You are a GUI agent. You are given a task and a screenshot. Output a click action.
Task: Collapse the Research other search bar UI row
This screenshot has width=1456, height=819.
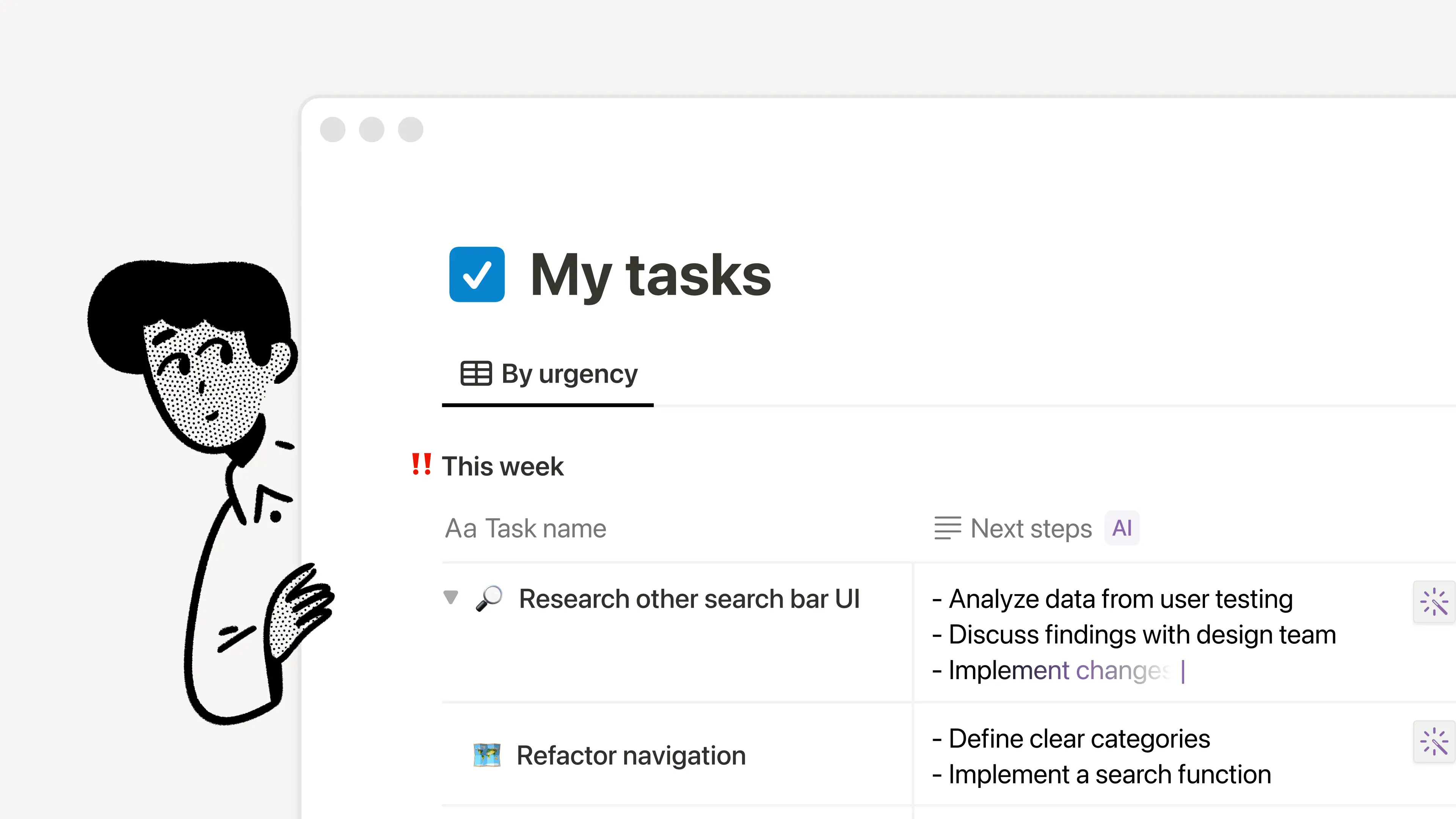tap(450, 598)
